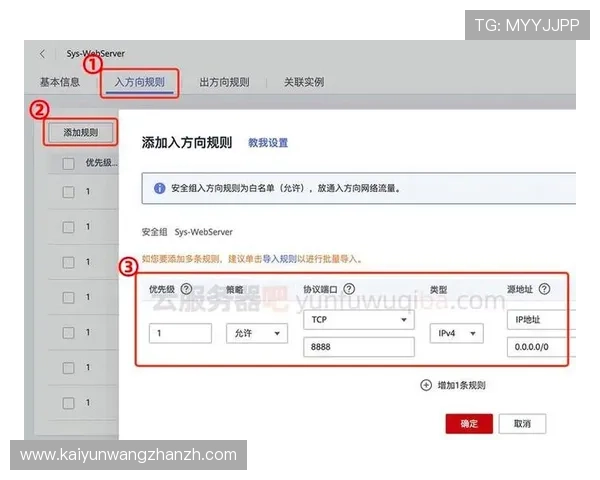Check the second rule row checkbox
Screen dimensions: 600x480
click(68, 227)
